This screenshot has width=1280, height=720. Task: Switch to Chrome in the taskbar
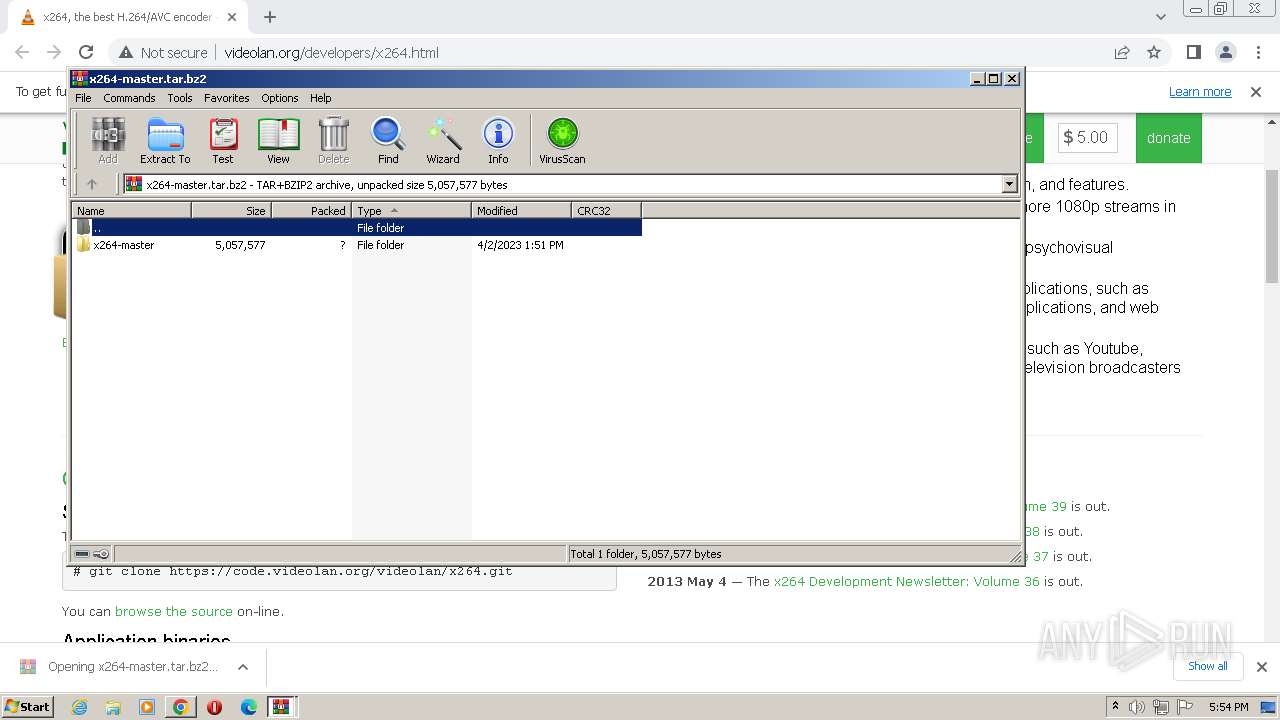click(x=181, y=707)
